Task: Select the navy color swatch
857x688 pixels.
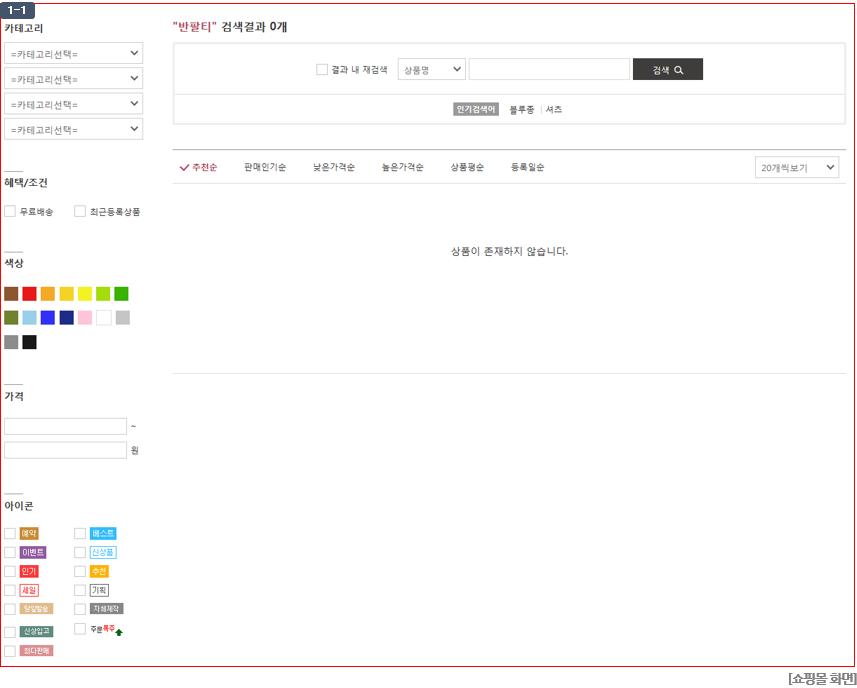Action: (67, 318)
